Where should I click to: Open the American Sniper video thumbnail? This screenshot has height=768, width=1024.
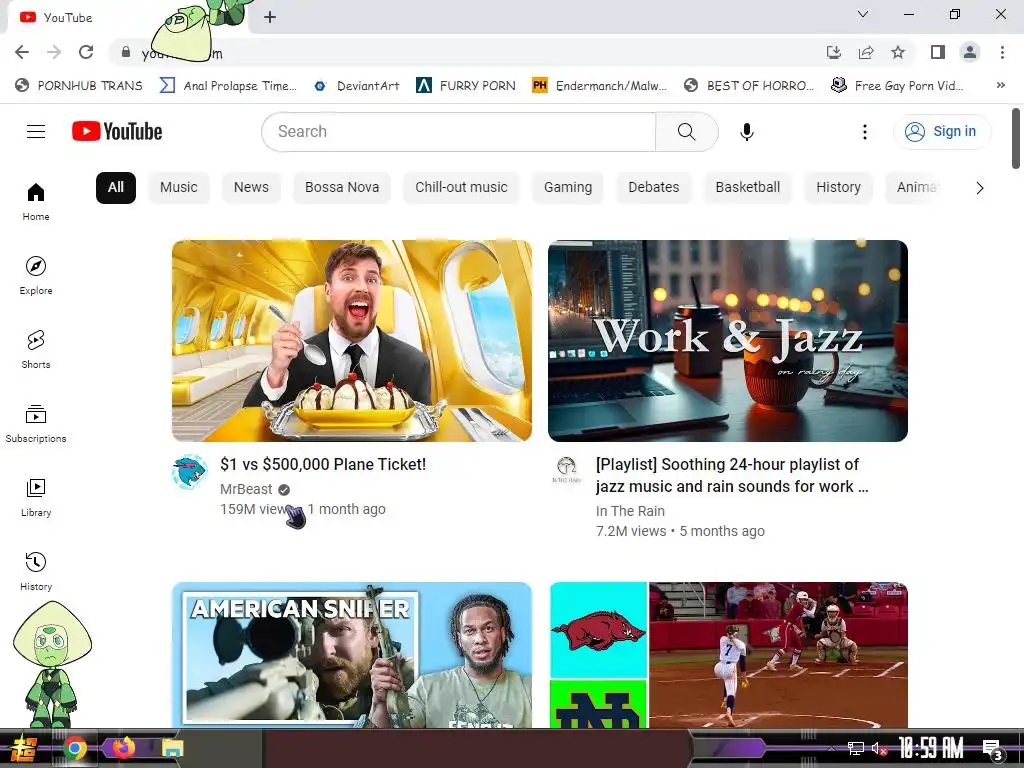pos(351,655)
